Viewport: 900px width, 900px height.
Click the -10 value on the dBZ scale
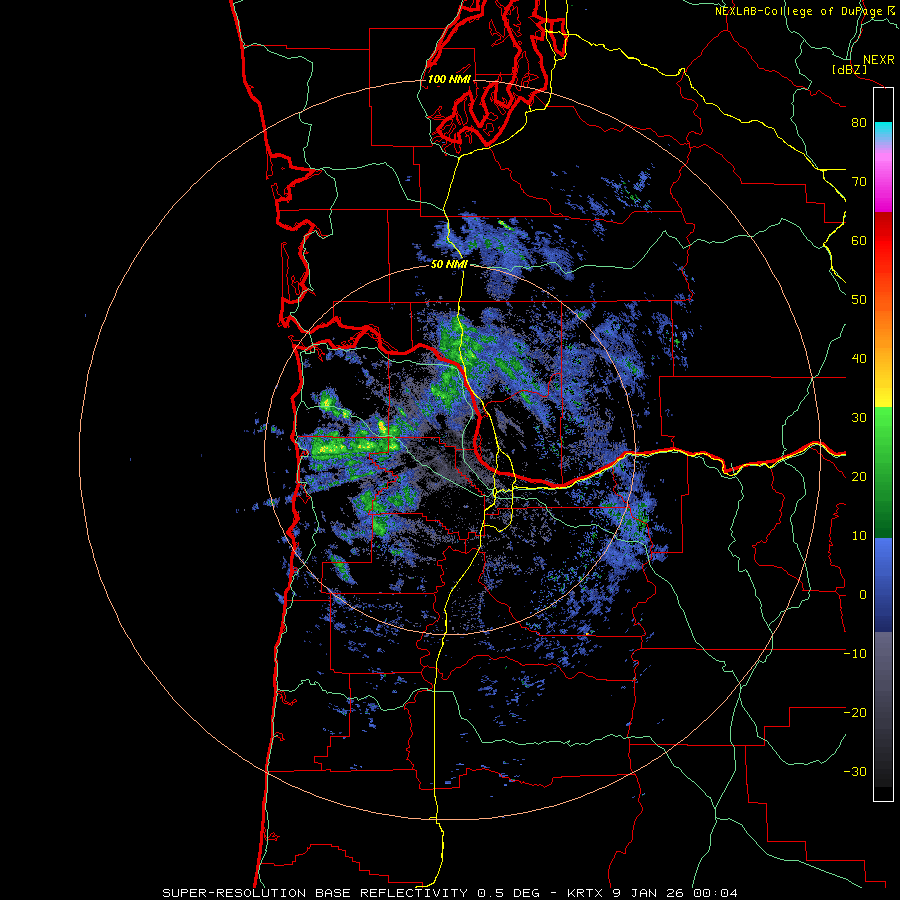(x=855, y=654)
